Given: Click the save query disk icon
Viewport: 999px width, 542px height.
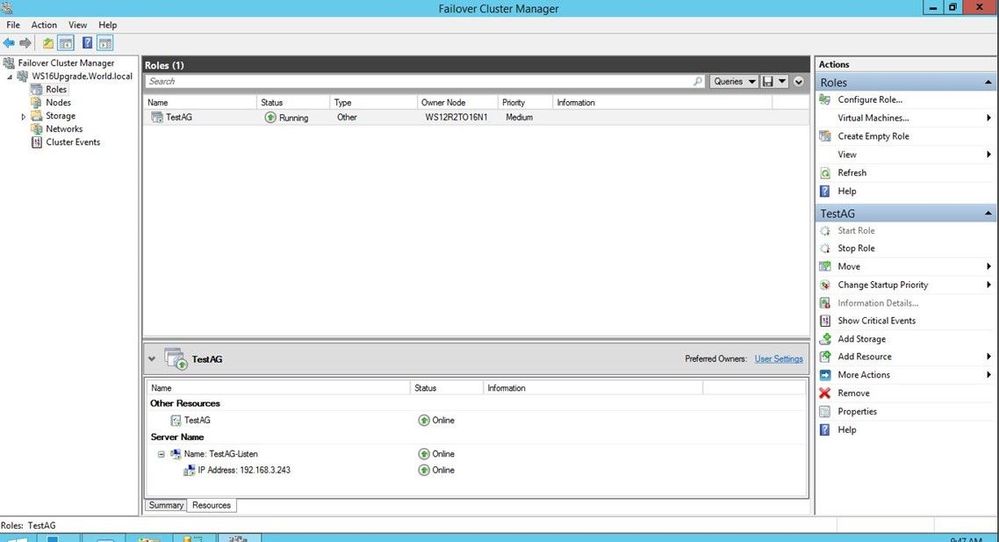Looking at the screenshot, I should (768, 82).
